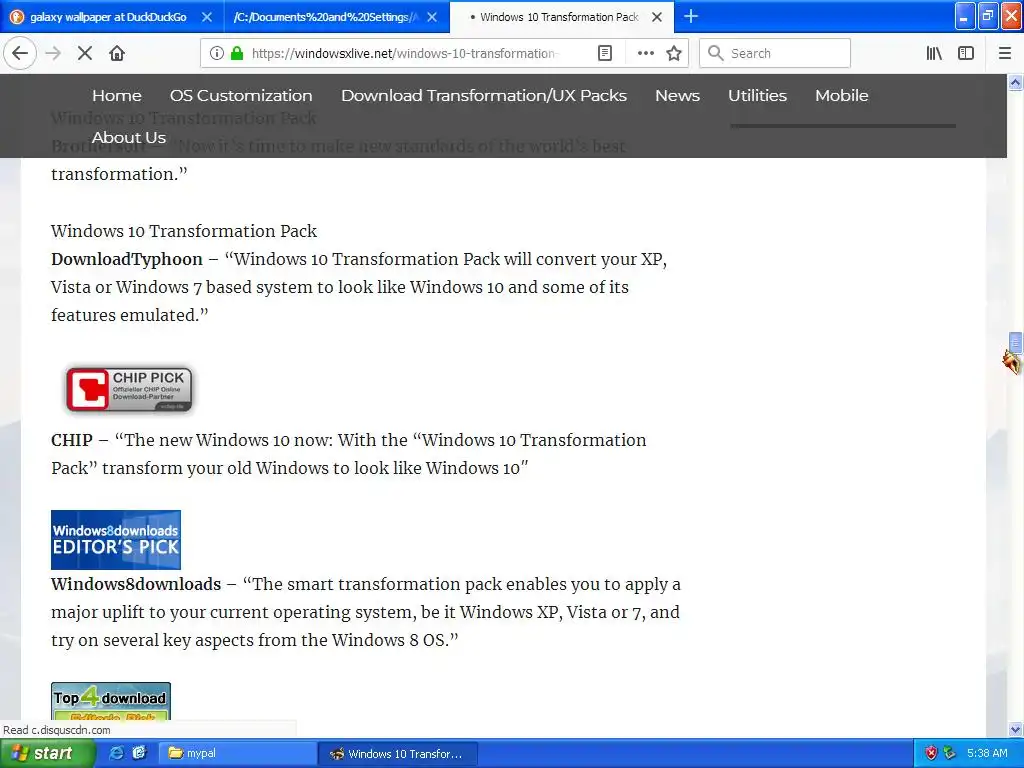
Task: Click the Top4download badge image
Action: [111, 702]
